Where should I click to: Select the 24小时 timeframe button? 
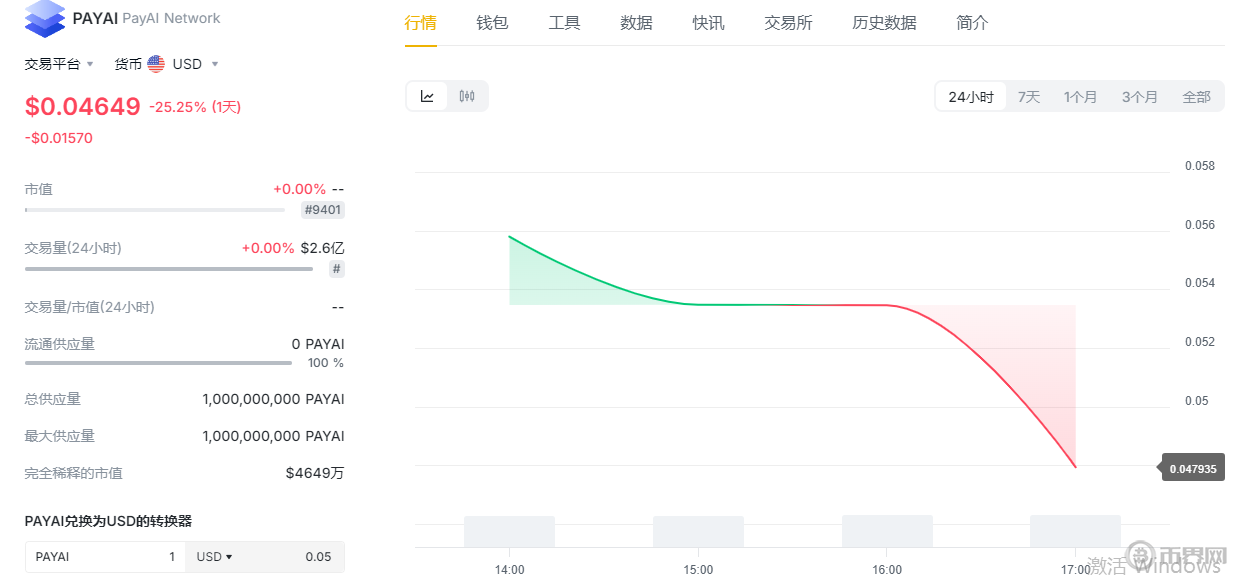(969, 95)
